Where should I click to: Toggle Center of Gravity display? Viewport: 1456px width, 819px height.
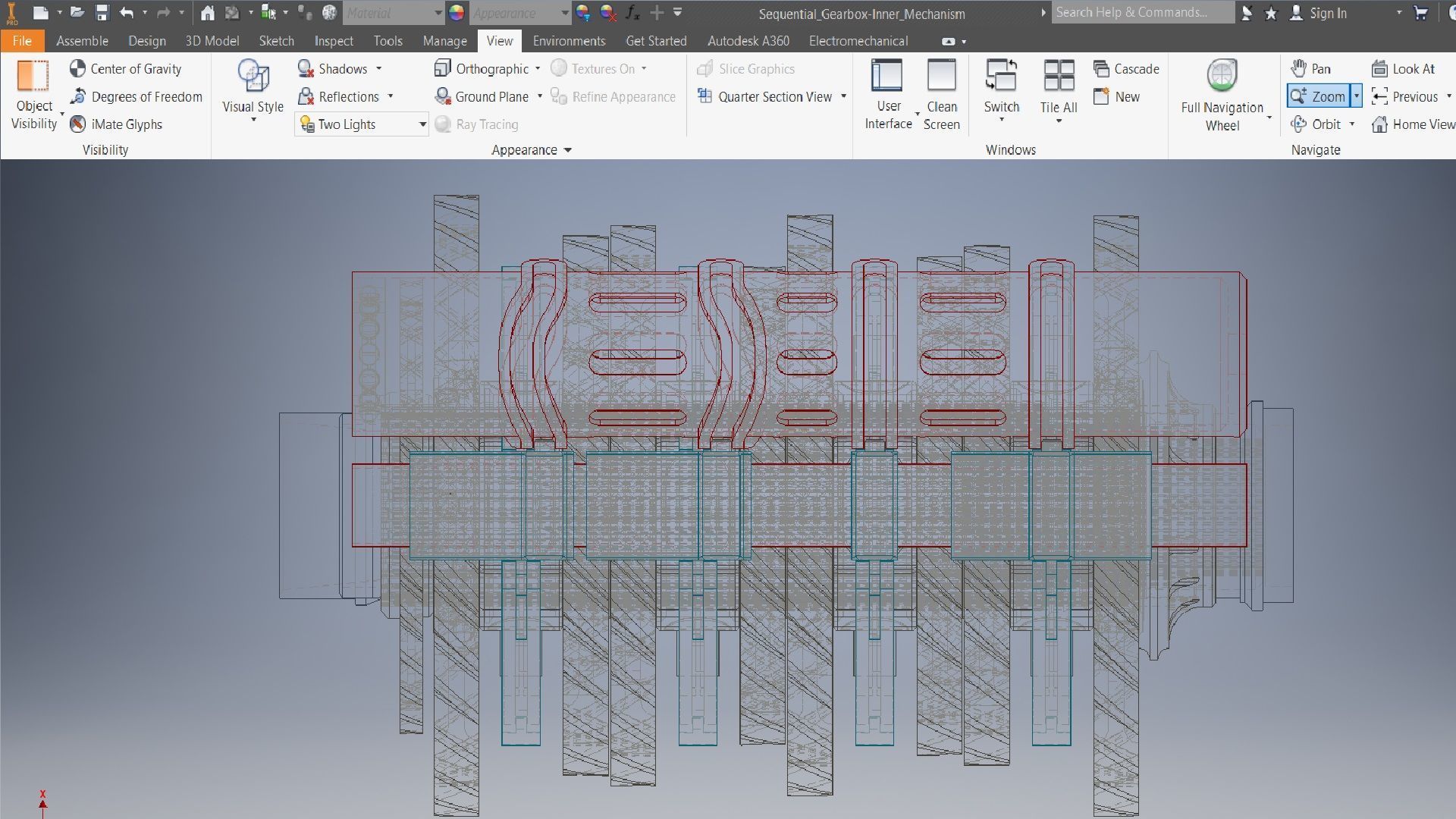point(126,69)
